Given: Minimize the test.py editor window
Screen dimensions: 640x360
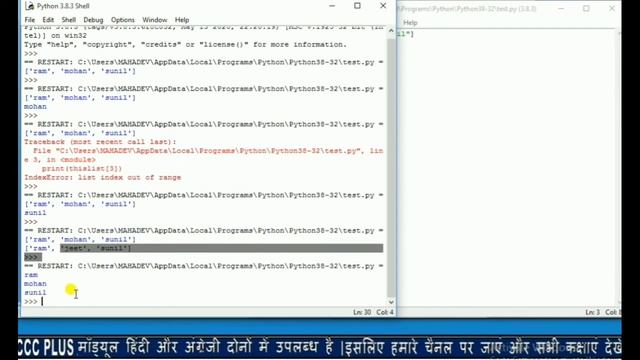Looking at the screenshot, I should click(561, 8).
